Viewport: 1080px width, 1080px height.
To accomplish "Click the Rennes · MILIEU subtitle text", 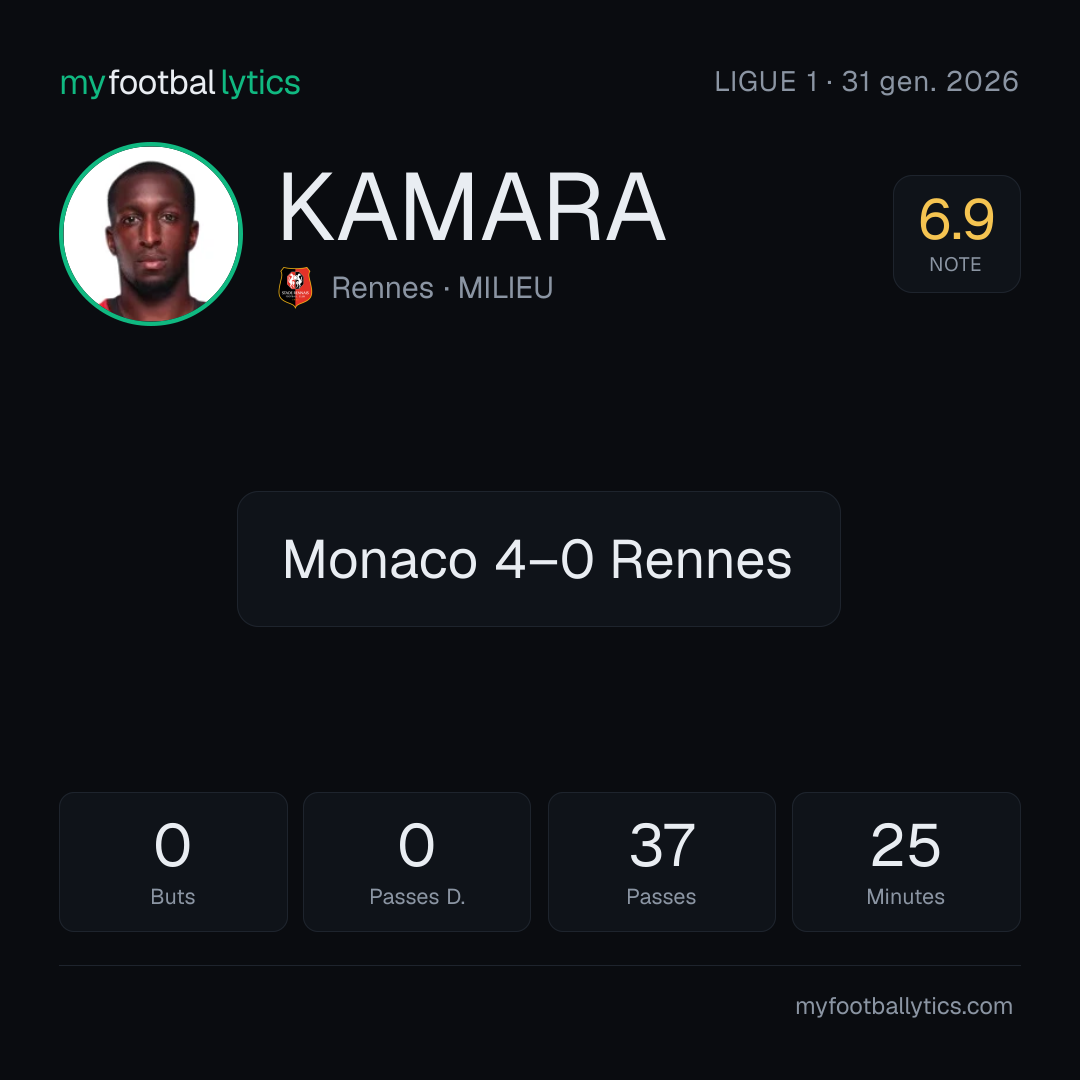I will 442,288.
